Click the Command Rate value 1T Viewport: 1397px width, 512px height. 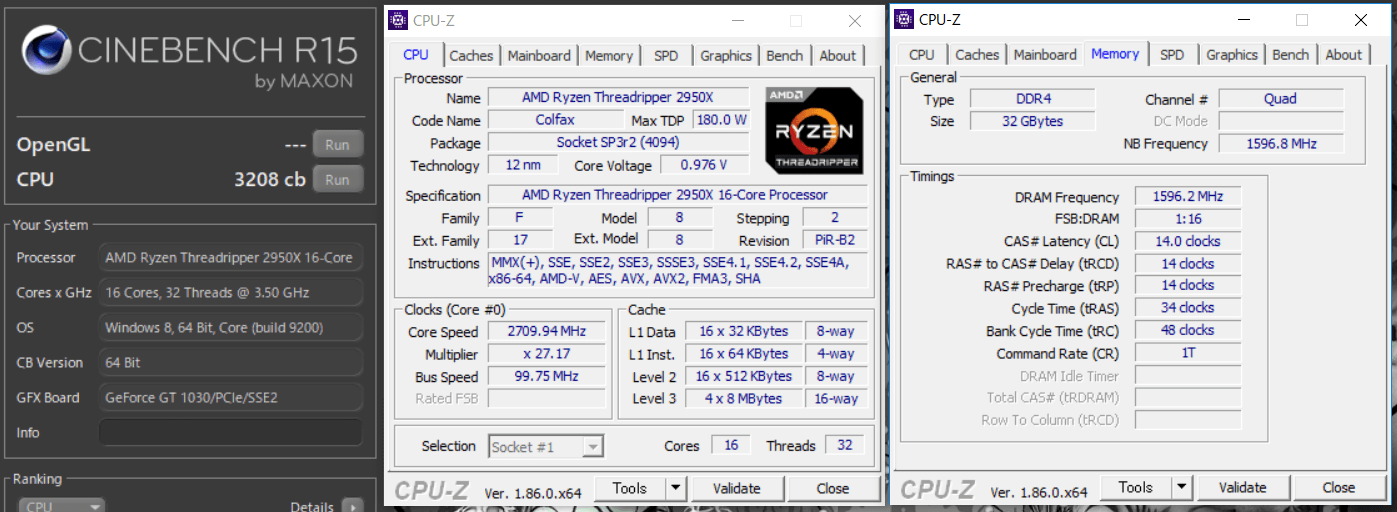click(x=1188, y=353)
